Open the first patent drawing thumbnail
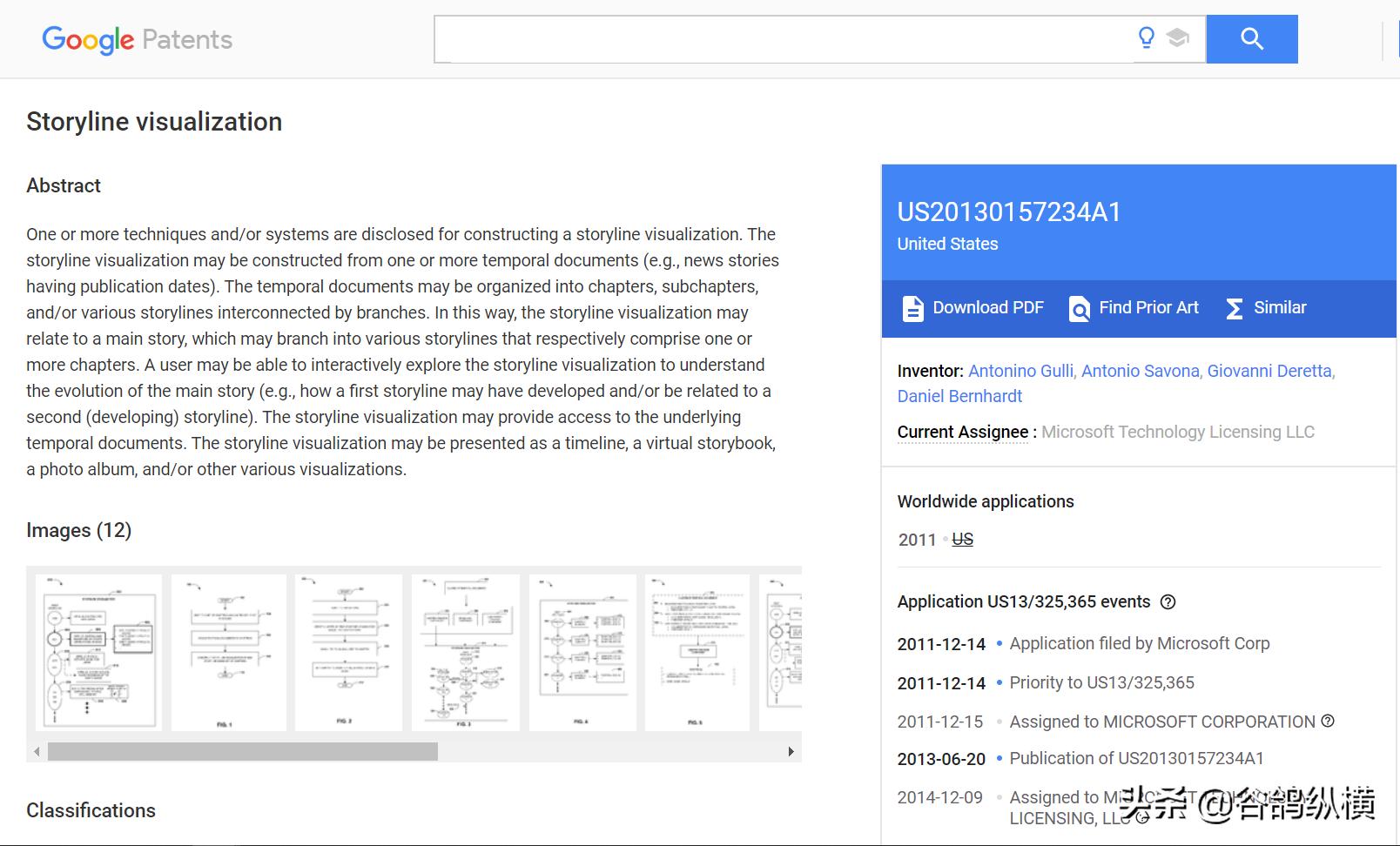Image resolution: width=1400 pixels, height=846 pixels. 98,653
